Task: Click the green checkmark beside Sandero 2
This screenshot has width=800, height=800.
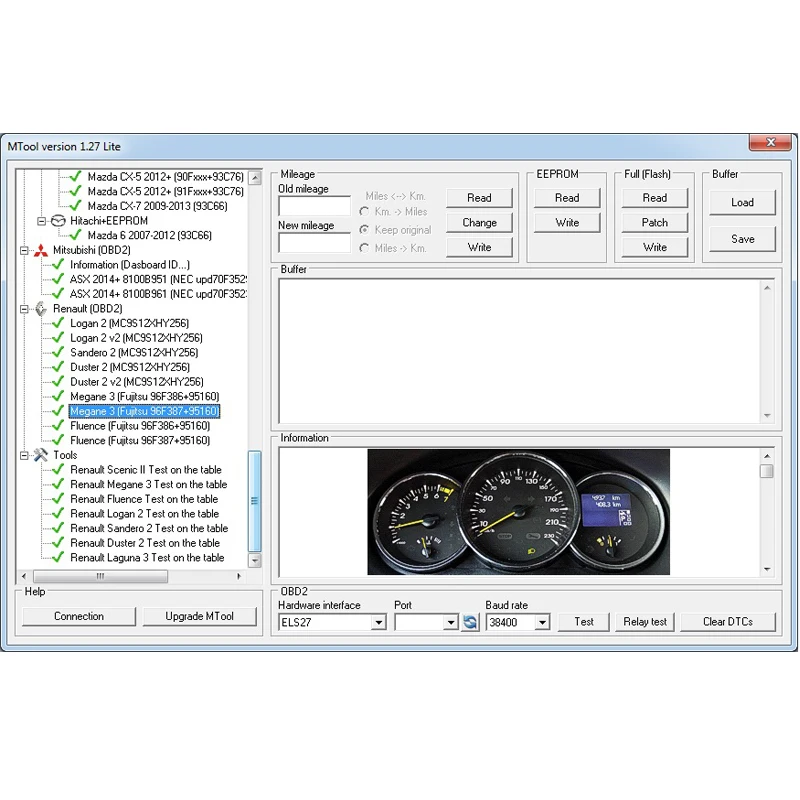Action: click(x=58, y=353)
